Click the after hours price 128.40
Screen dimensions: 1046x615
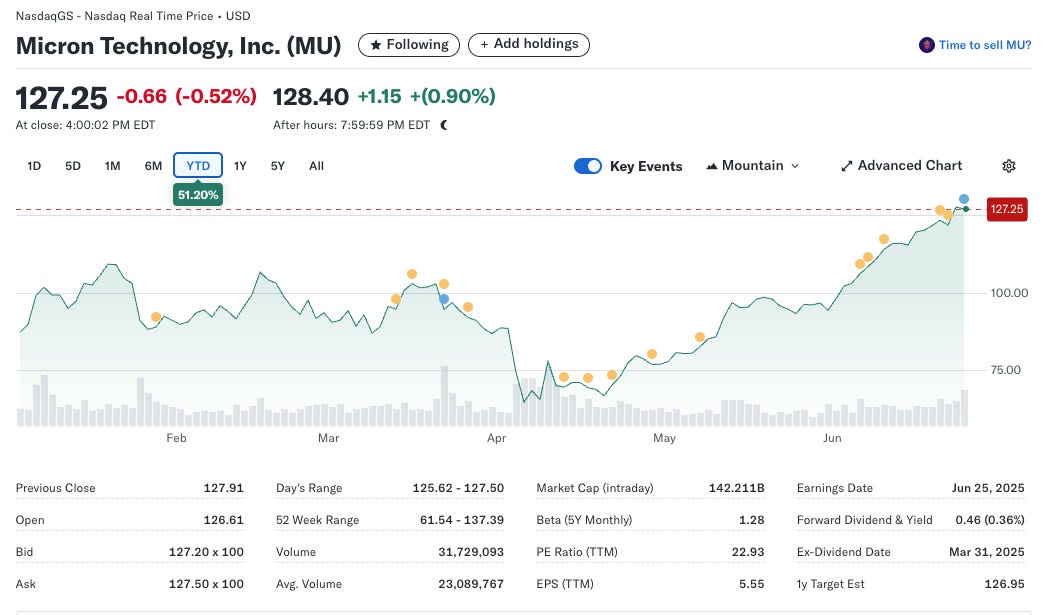[311, 97]
